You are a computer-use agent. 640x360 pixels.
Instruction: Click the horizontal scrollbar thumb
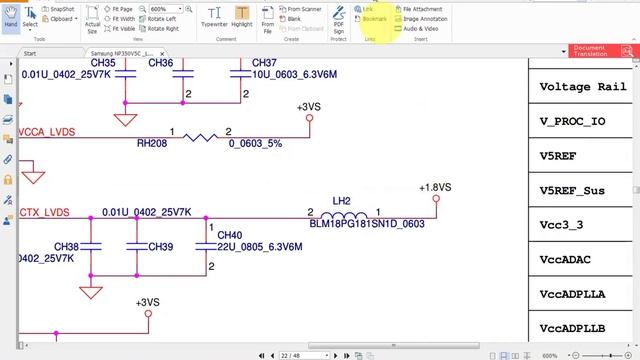pos(394,346)
